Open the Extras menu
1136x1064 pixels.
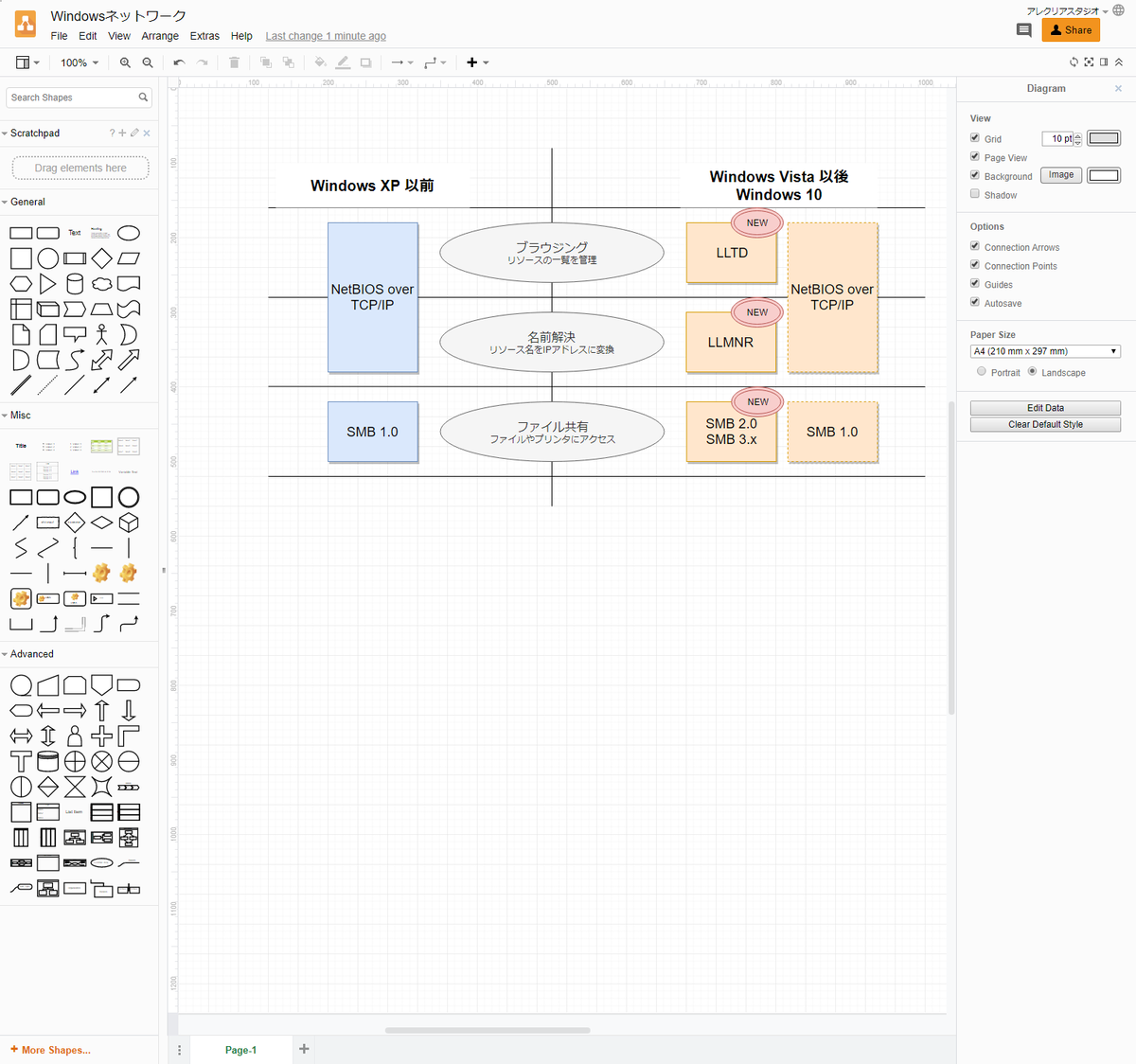pyautogui.click(x=204, y=36)
